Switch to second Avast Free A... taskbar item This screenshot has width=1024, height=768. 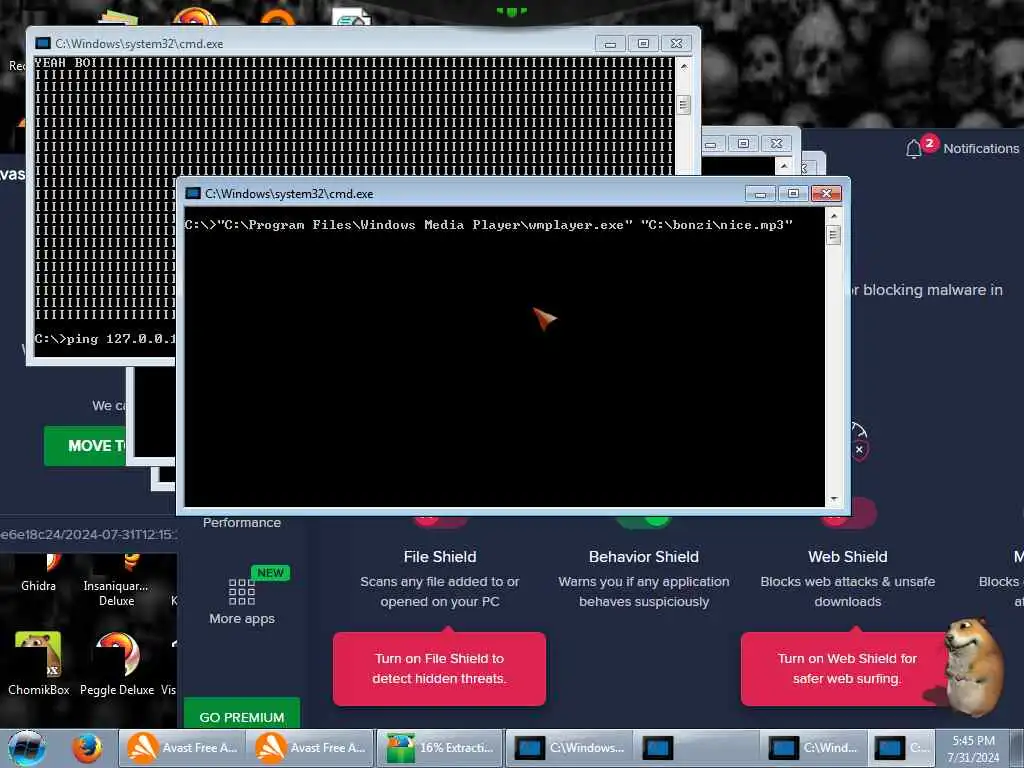tap(310, 748)
